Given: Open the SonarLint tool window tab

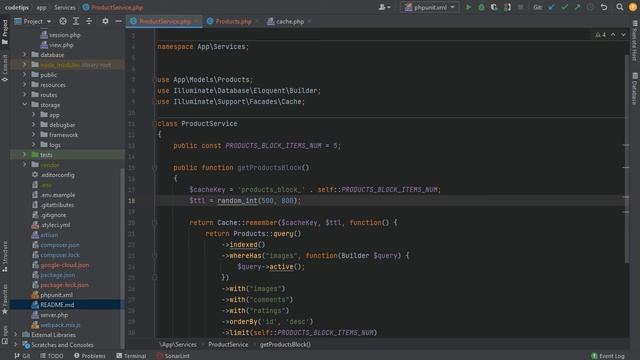Looking at the screenshot, I should click(x=173, y=356).
